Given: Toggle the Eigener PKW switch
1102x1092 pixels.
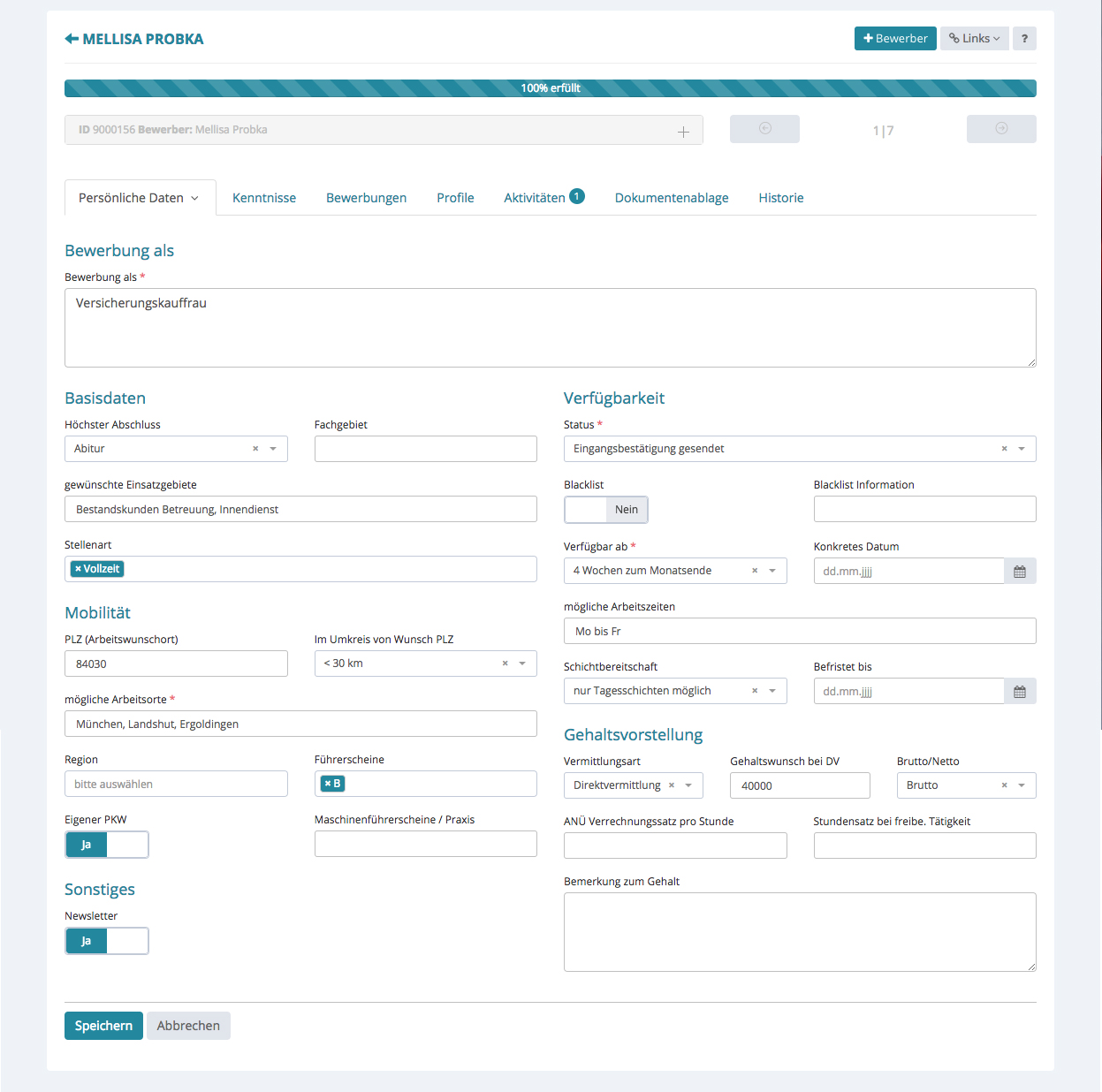Looking at the screenshot, I should pyautogui.click(x=107, y=845).
